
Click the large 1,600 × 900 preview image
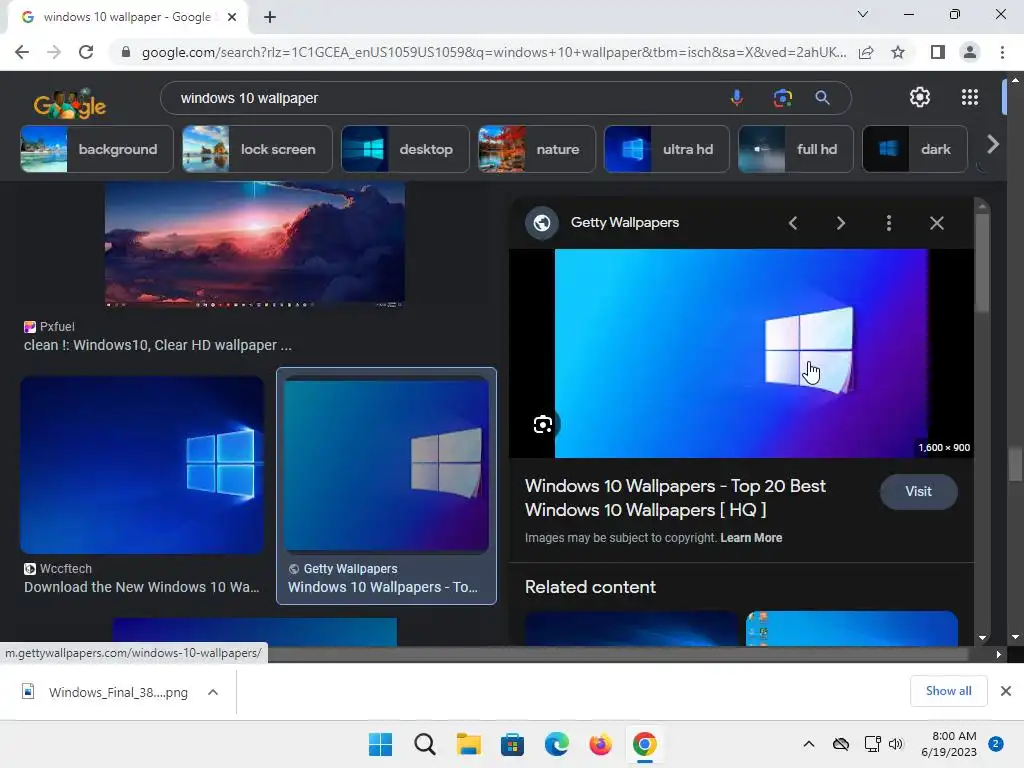[x=741, y=353]
